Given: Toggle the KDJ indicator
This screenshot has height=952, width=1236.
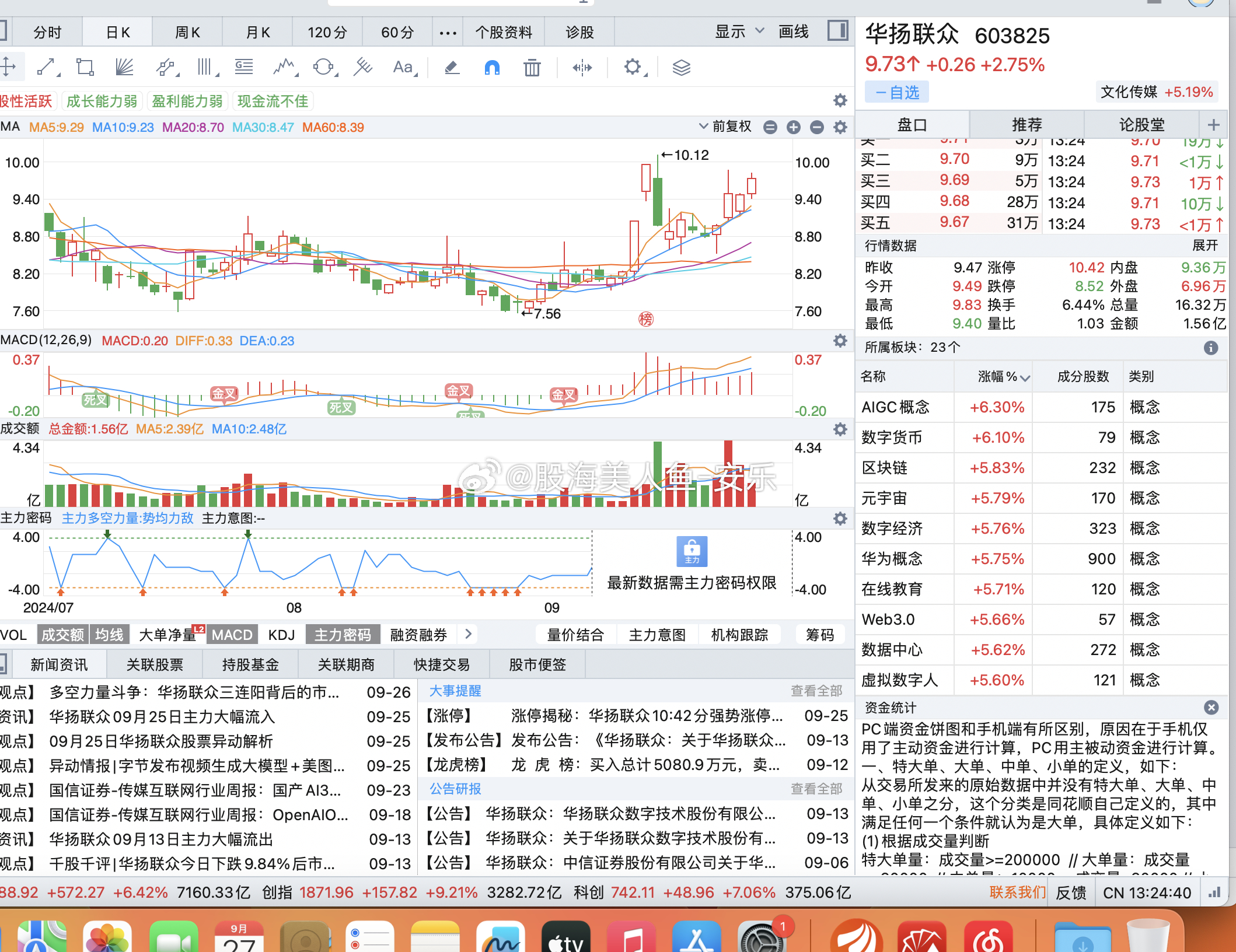Looking at the screenshot, I should 281,635.
